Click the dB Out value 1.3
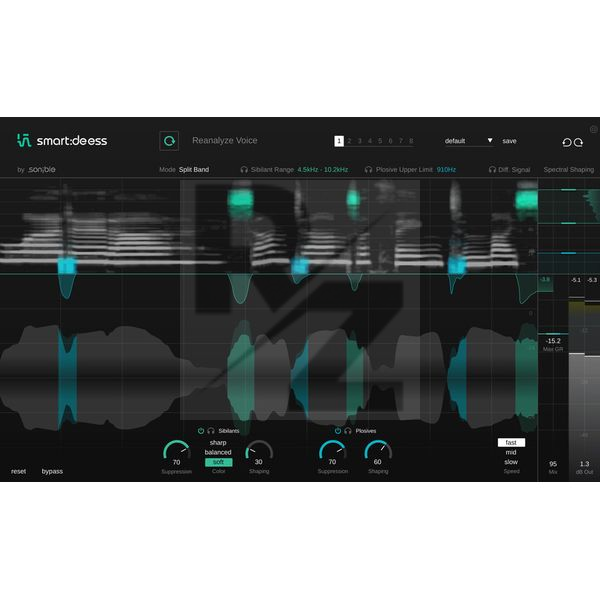The width and height of the screenshot is (600, 600). pyautogui.click(x=584, y=464)
